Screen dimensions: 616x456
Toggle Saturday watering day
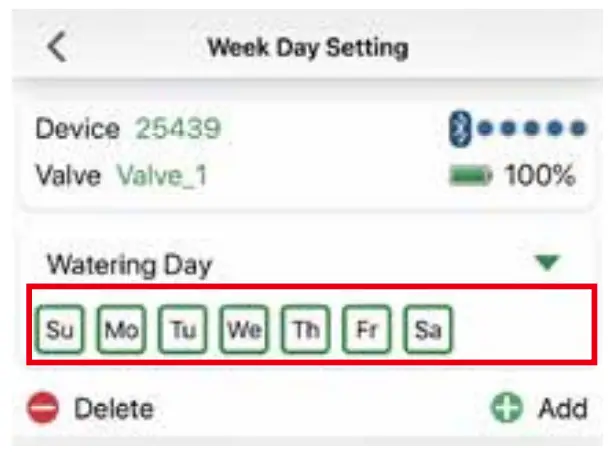[x=427, y=329]
